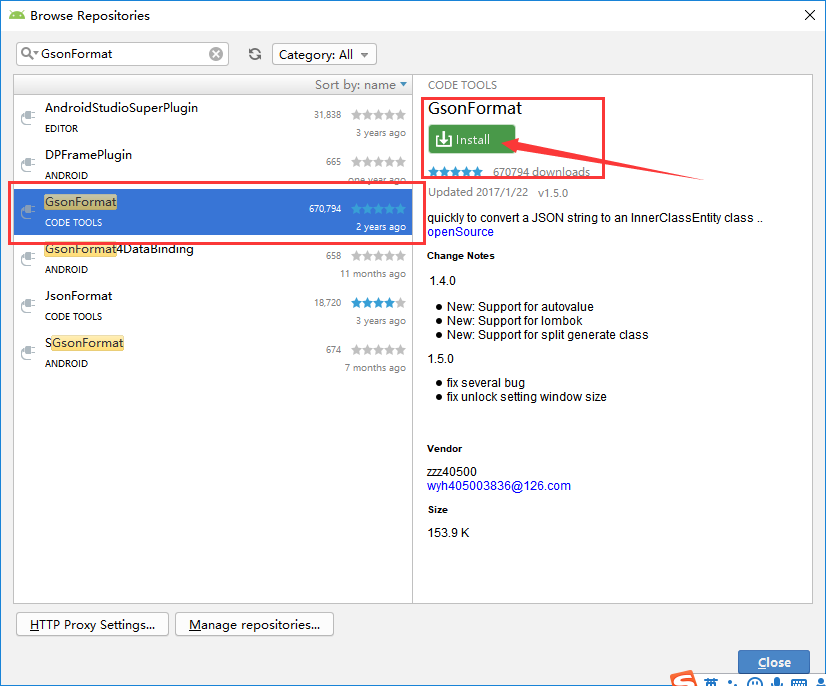Image resolution: width=826 pixels, height=686 pixels.
Task: Change the Sort by: name option
Action: 361,85
